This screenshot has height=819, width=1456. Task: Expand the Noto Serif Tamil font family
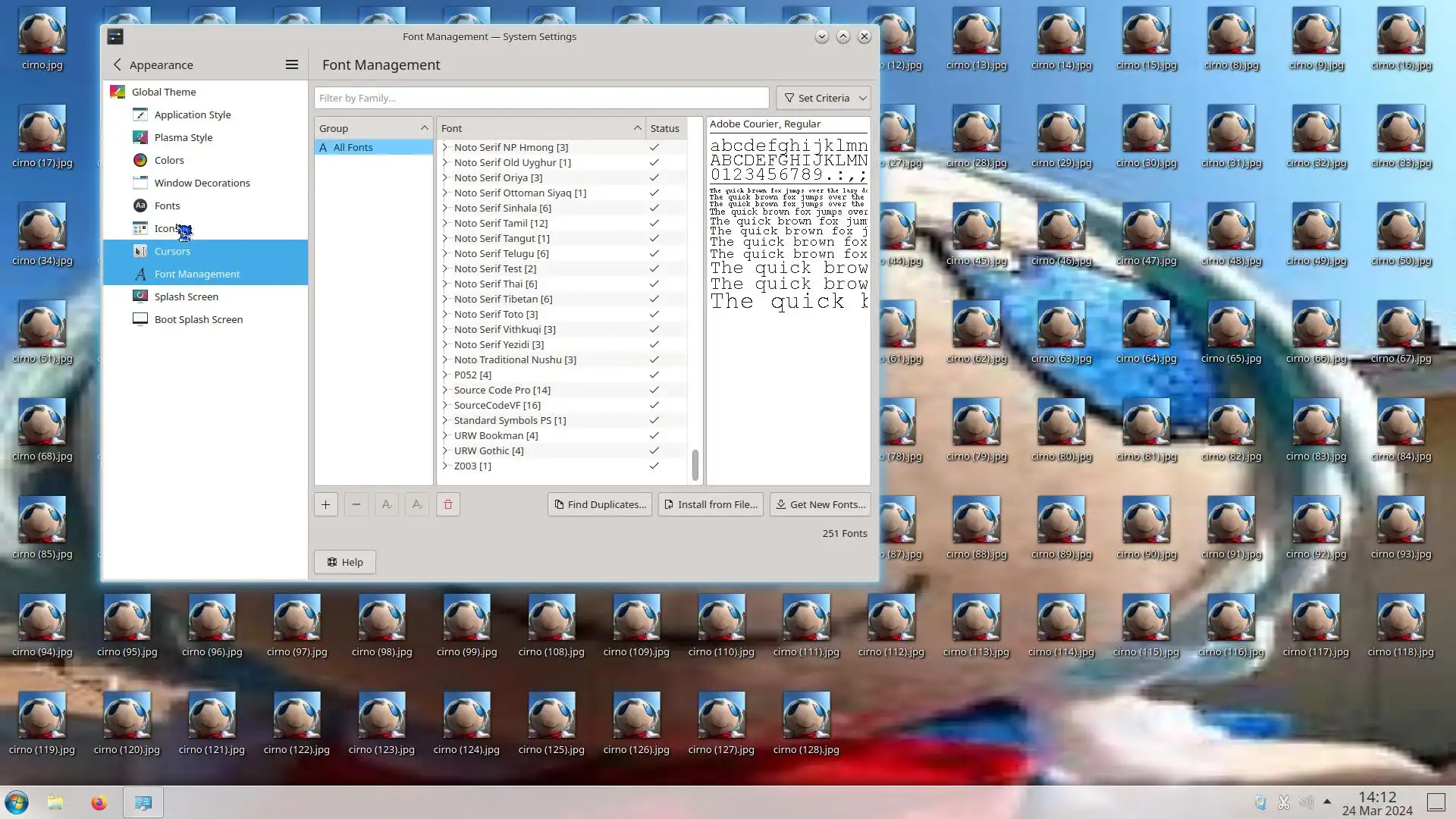click(x=445, y=223)
